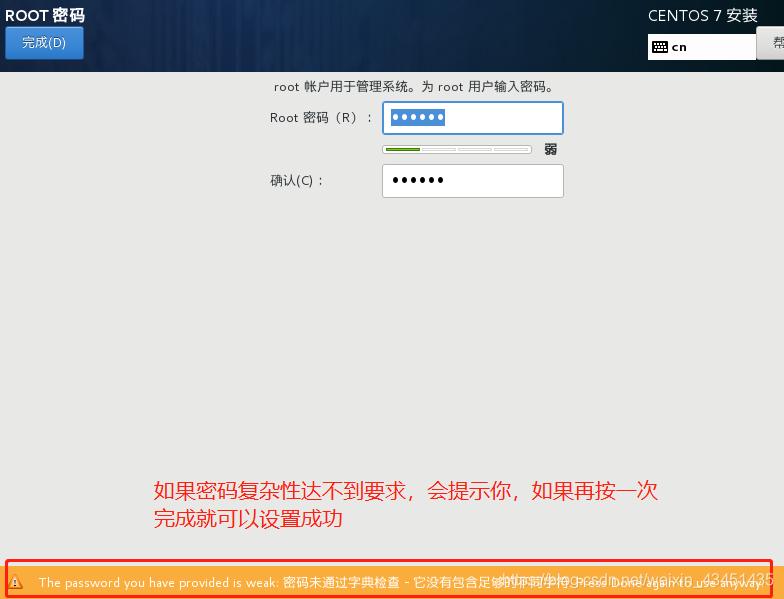
Task: Click the Root 密码 (R) label
Action: (321, 118)
